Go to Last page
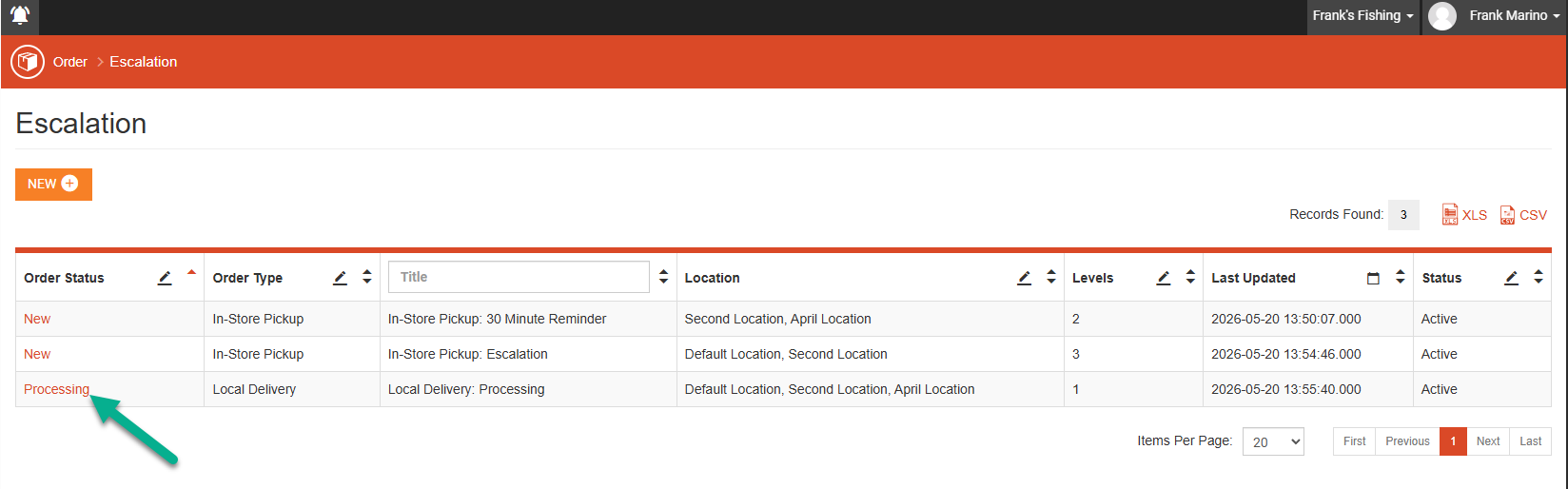Image resolution: width=1568 pixels, height=489 pixels. (1530, 441)
